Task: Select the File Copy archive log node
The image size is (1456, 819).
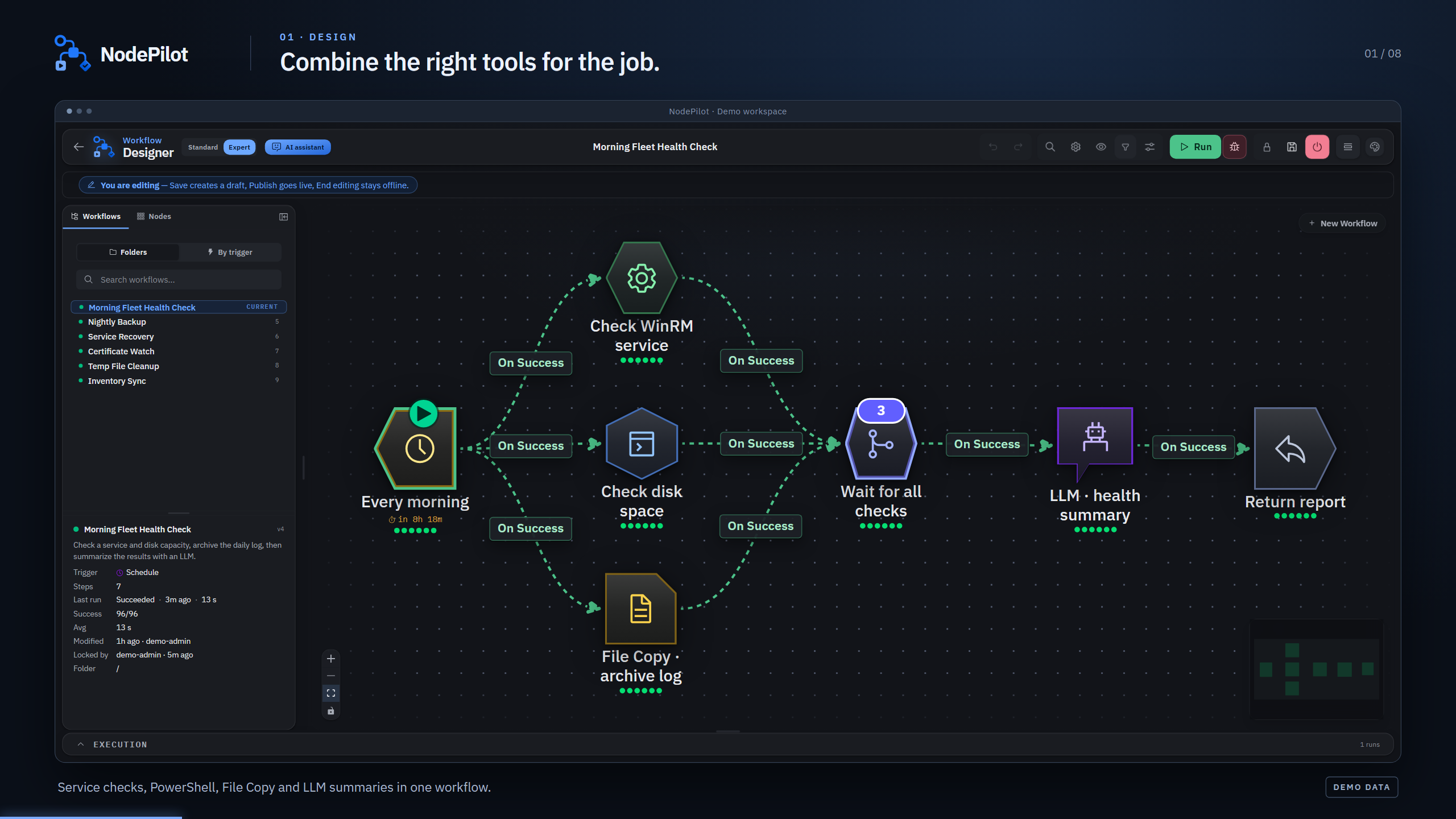Action: pos(641,609)
